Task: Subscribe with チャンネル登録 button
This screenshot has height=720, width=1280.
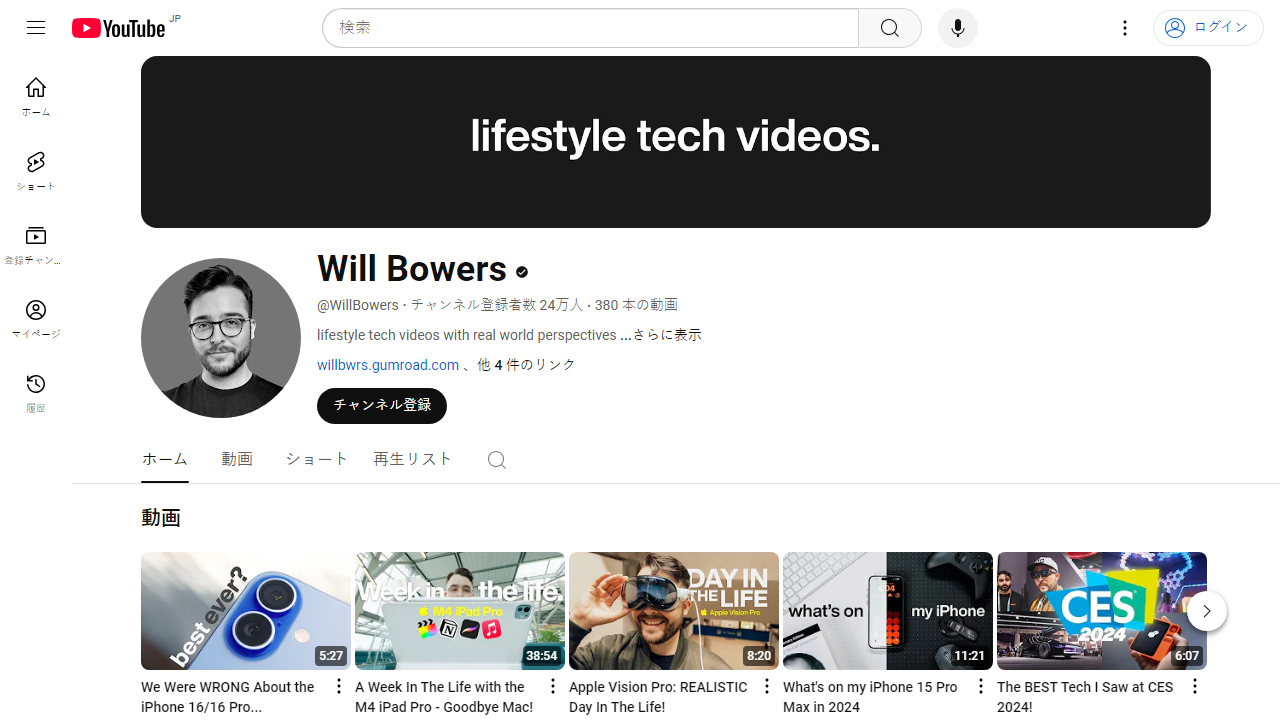Action: coord(382,406)
